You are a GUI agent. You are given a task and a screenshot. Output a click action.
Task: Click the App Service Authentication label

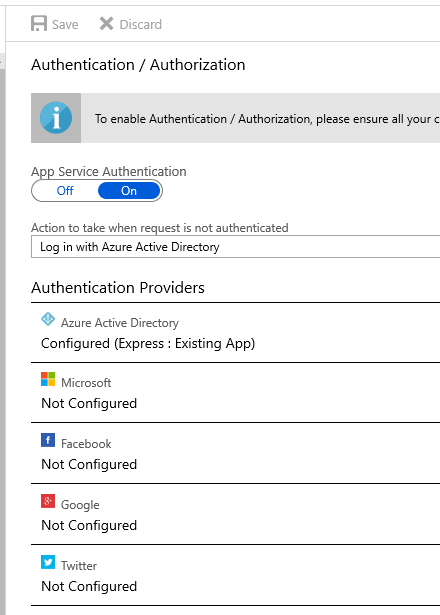pos(109,172)
